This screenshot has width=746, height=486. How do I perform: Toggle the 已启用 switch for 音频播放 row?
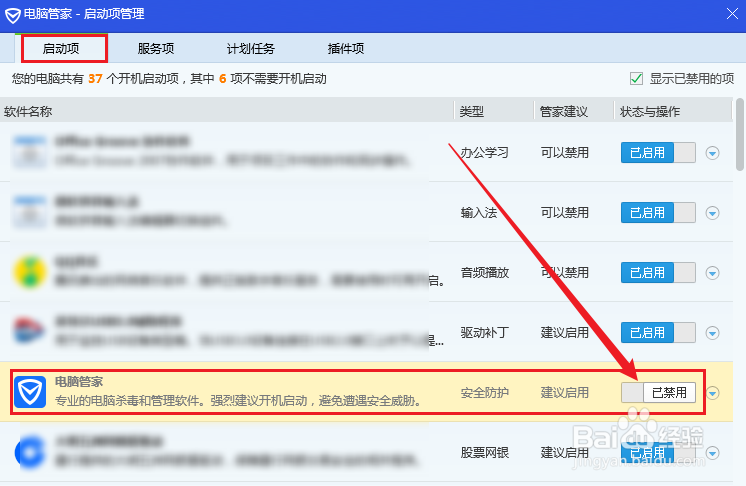658,272
